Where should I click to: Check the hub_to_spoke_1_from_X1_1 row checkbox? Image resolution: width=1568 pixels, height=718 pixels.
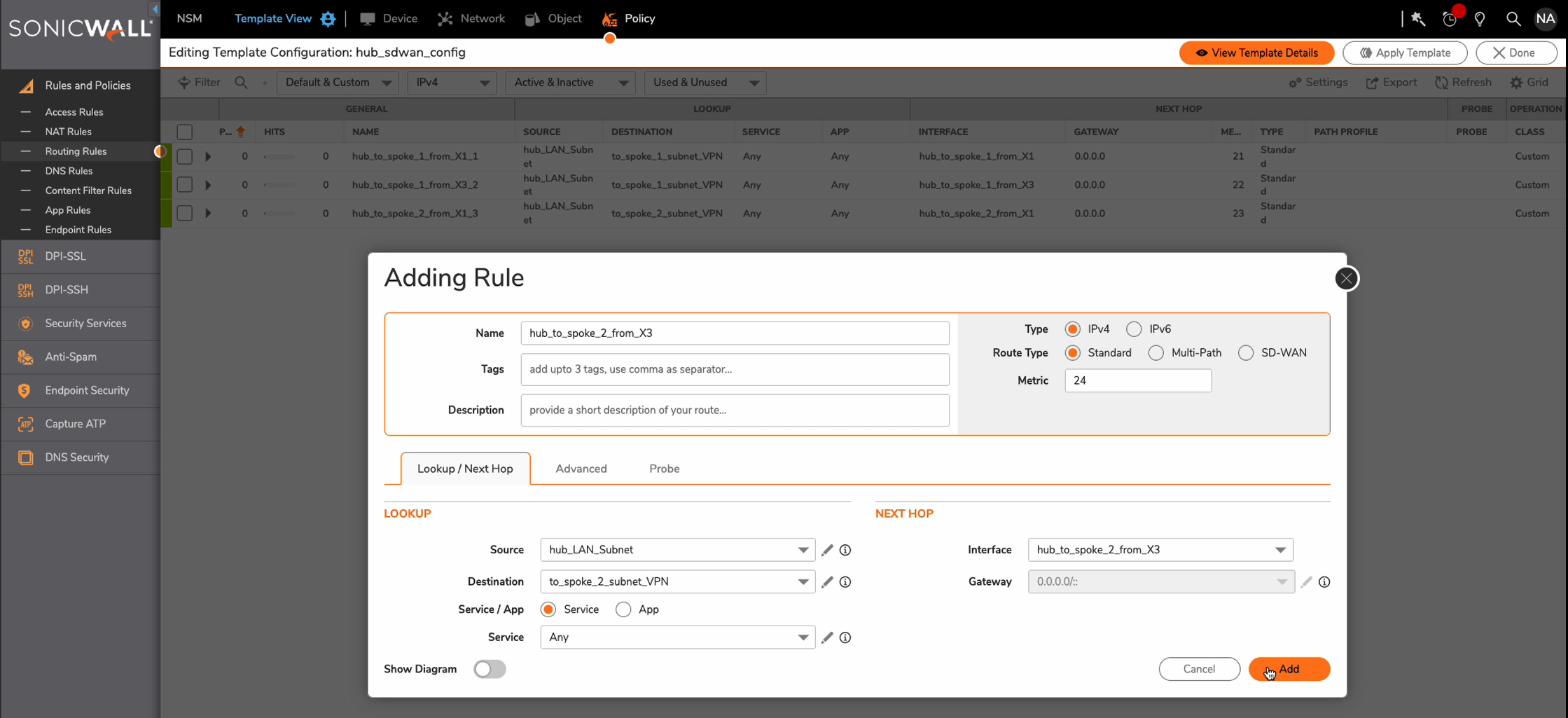point(185,156)
